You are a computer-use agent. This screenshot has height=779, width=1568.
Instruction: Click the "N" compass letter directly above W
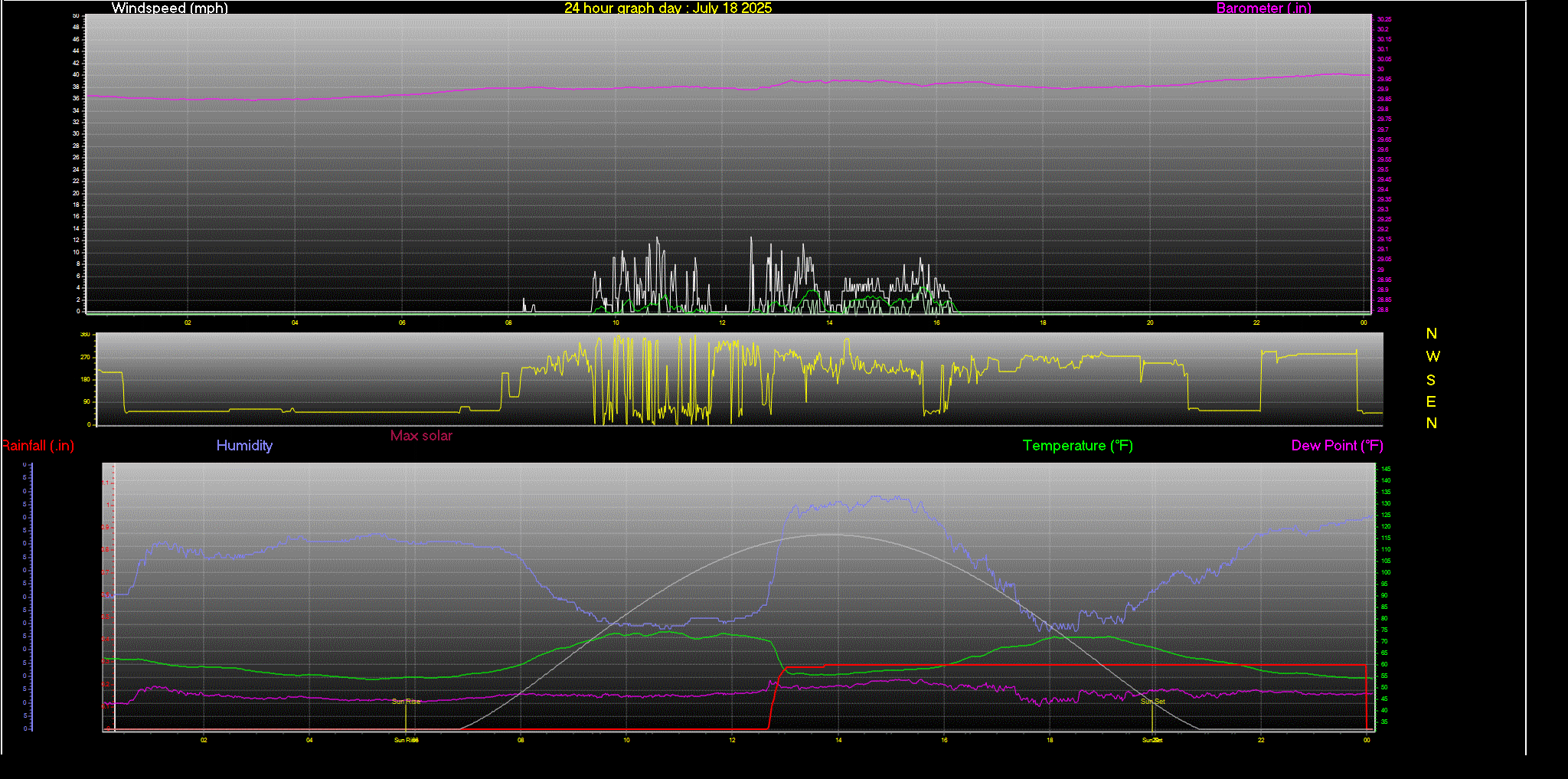coord(1432,333)
